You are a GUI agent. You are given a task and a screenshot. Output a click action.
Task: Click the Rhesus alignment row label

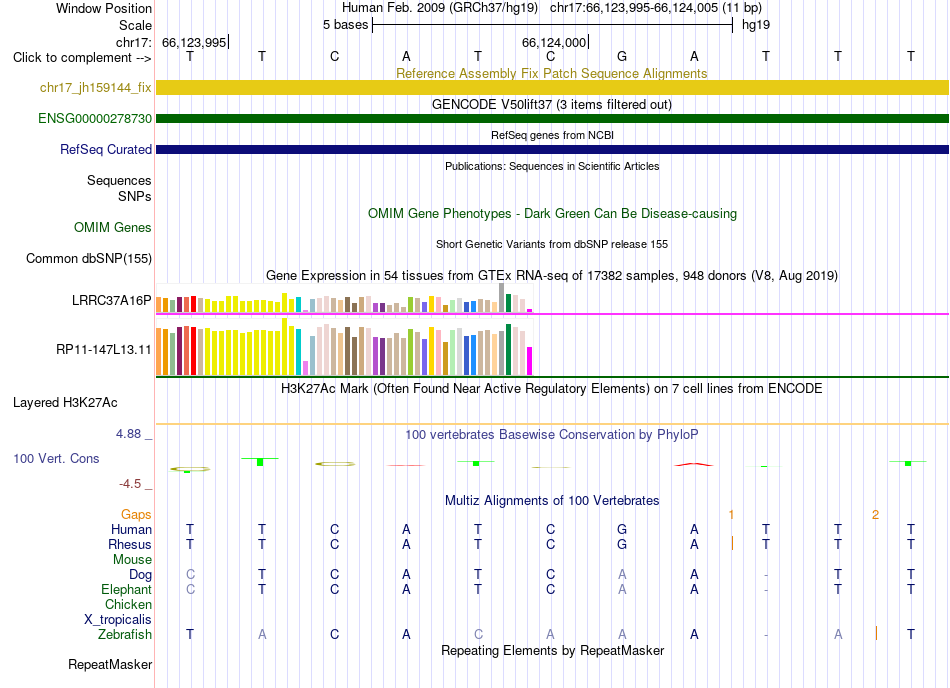coord(130,544)
